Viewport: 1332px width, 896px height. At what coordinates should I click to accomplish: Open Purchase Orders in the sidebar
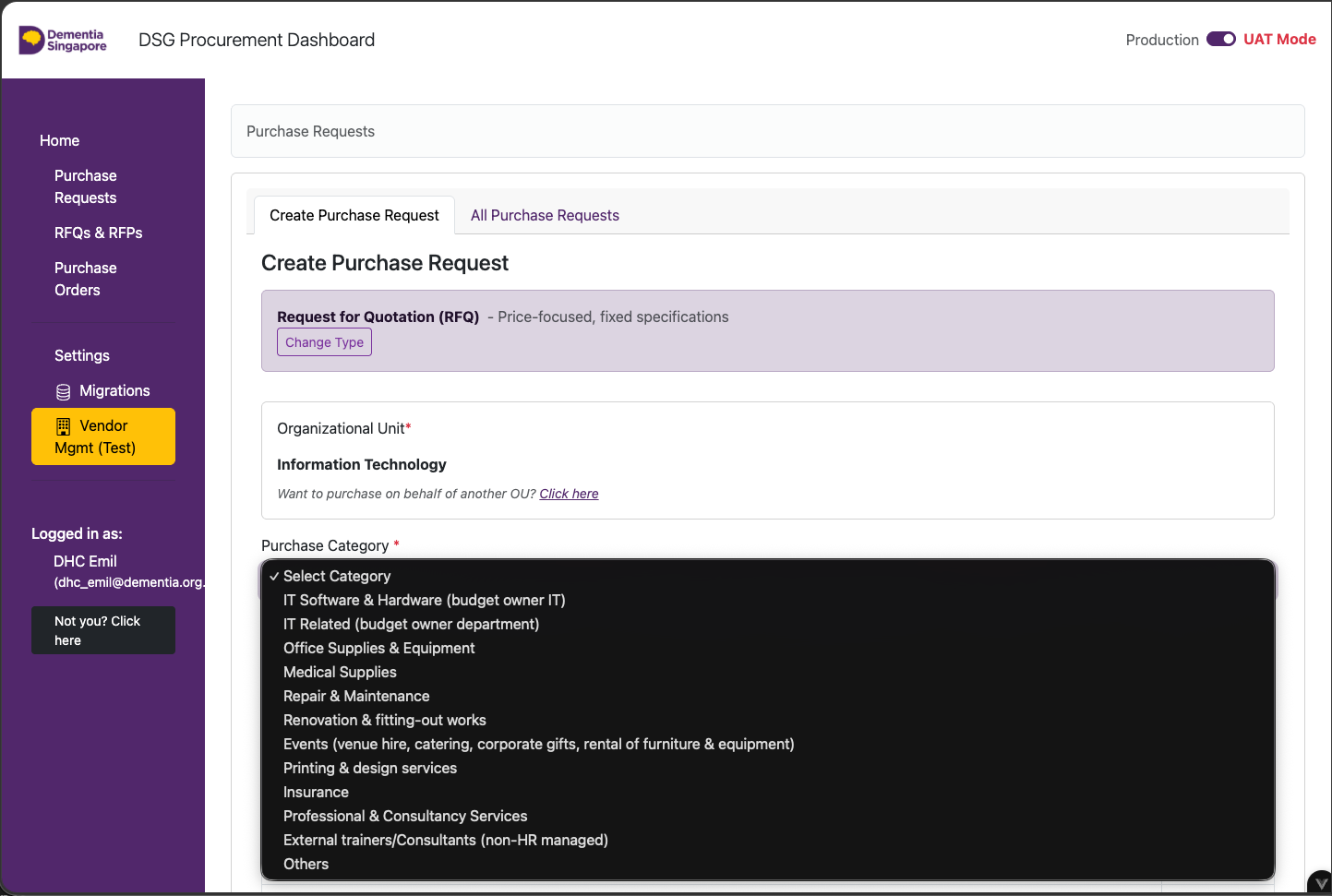tap(86, 279)
